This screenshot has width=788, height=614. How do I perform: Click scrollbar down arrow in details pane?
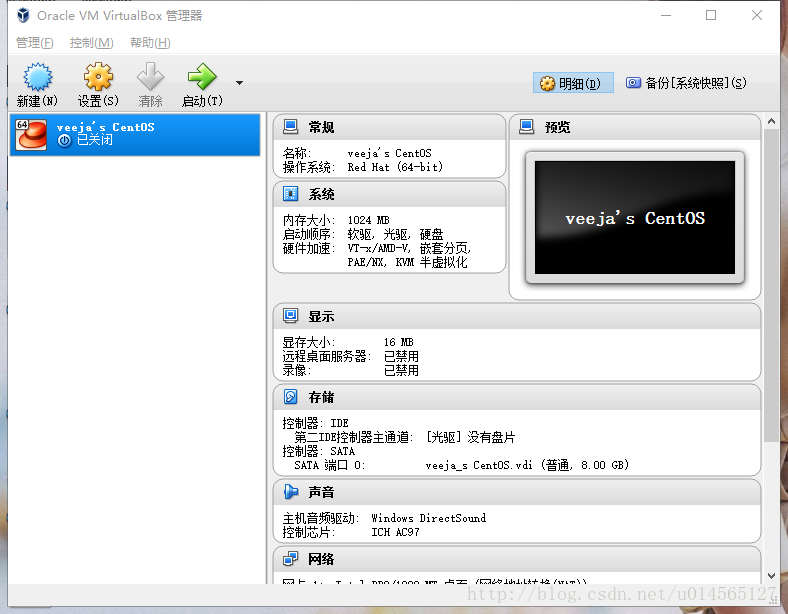tap(771, 576)
